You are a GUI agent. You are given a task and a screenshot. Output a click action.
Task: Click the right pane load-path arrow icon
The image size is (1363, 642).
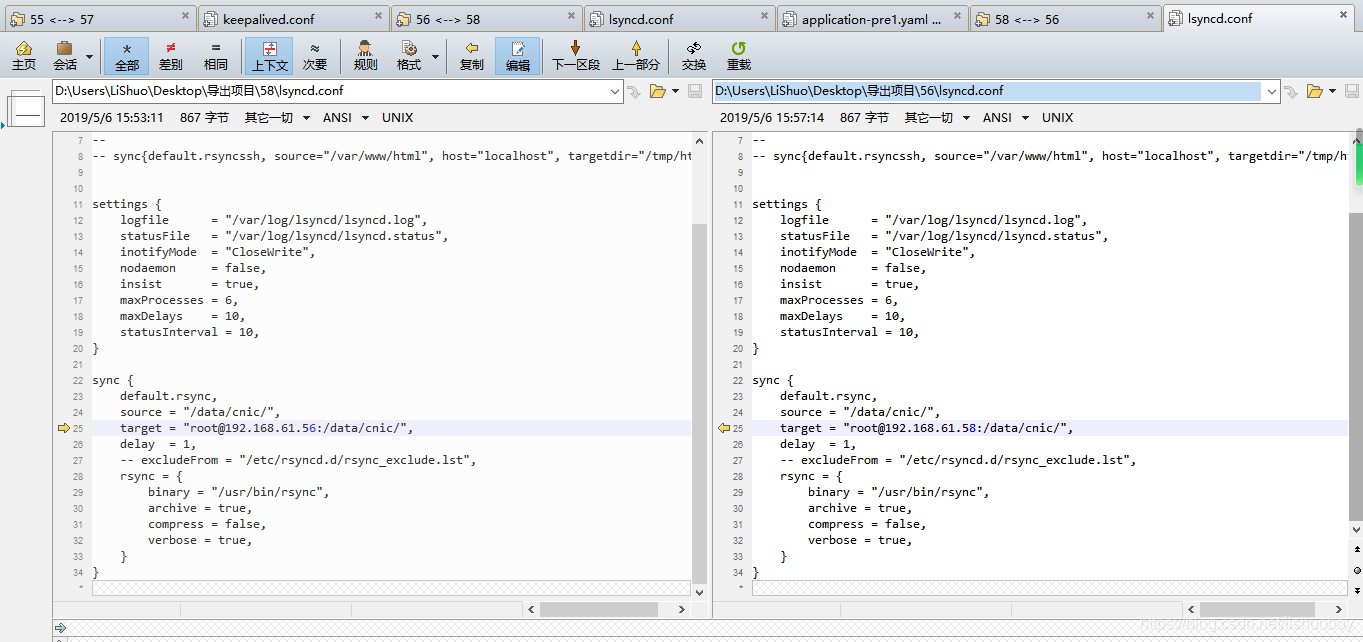coord(1291,91)
